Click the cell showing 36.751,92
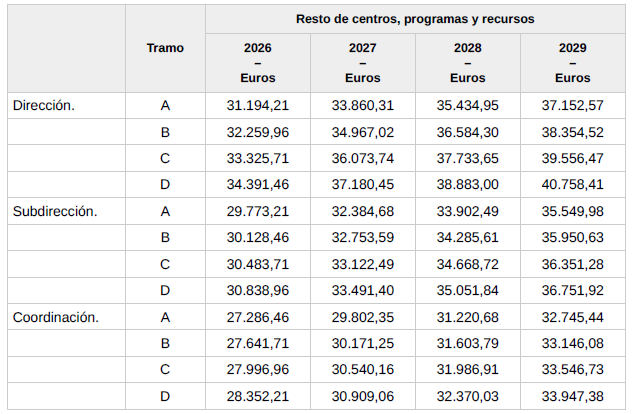This screenshot has width=635, height=414. tap(572, 291)
